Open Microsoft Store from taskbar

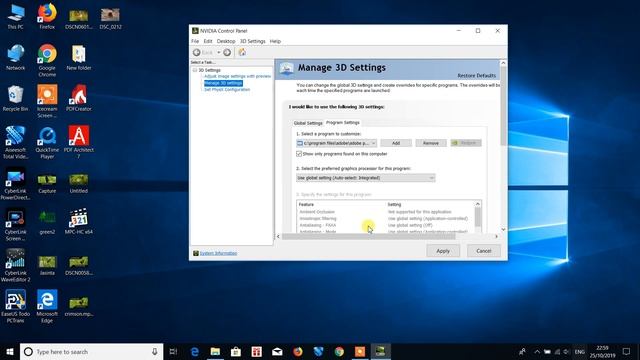[x=236, y=351]
